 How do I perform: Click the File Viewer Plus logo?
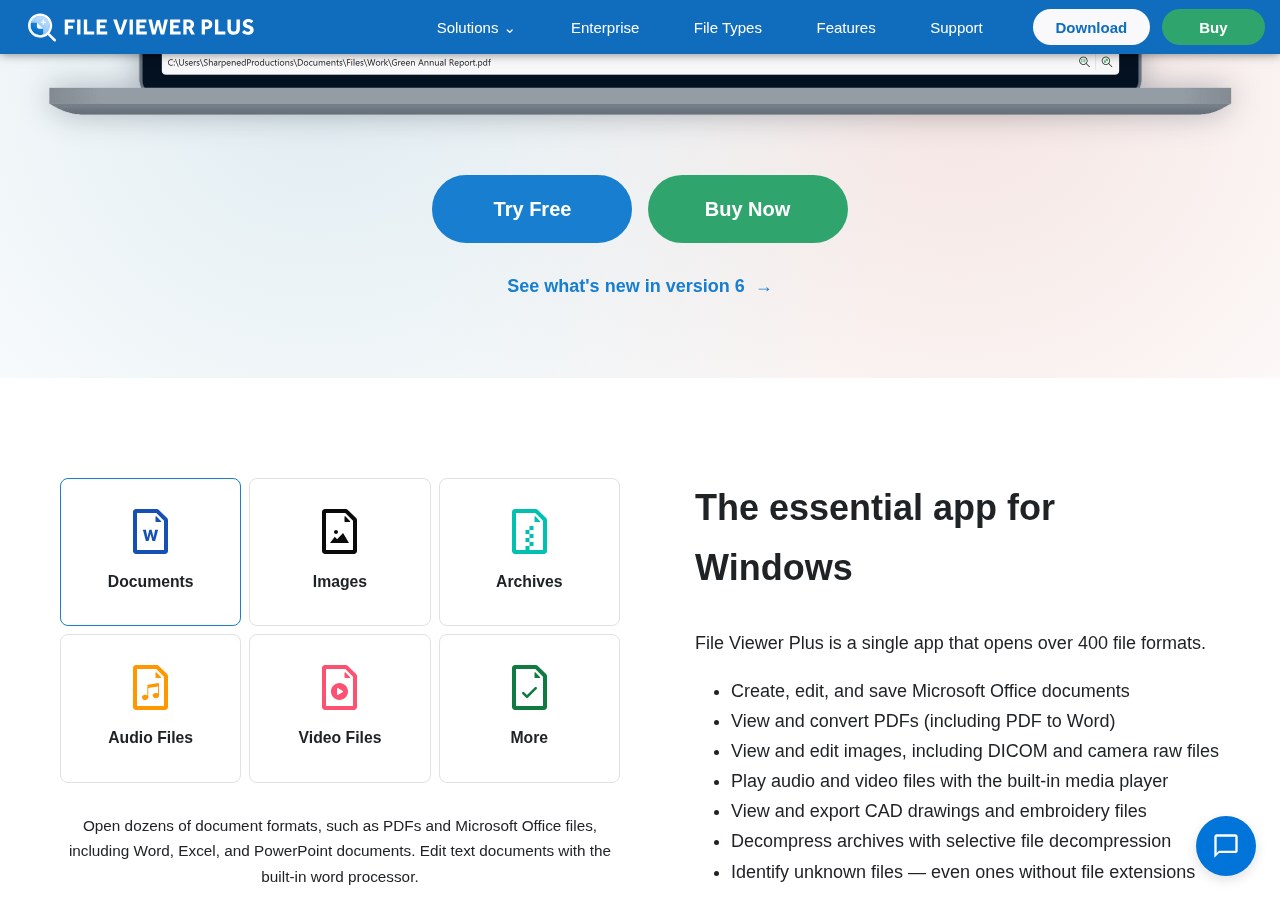click(141, 27)
